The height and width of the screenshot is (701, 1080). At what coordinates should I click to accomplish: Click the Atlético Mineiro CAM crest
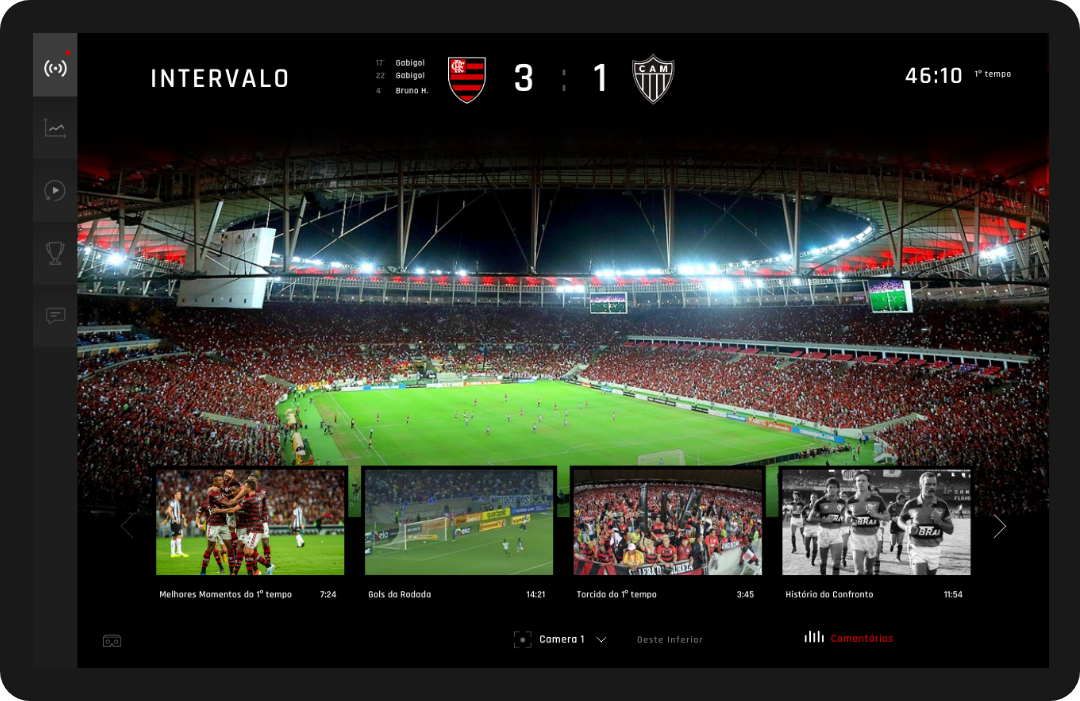(x=653, y=79)
